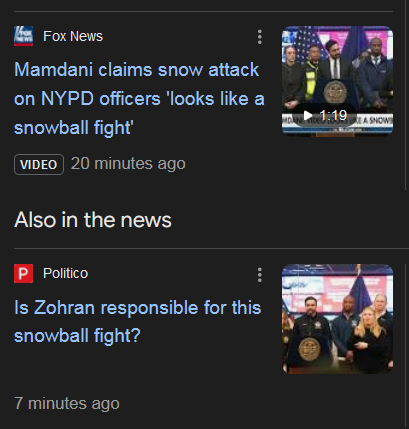Viewport: 409px width, 429px height.
Task: Open the Mamdani snow attack headline
Action: (x=139, y=99)
